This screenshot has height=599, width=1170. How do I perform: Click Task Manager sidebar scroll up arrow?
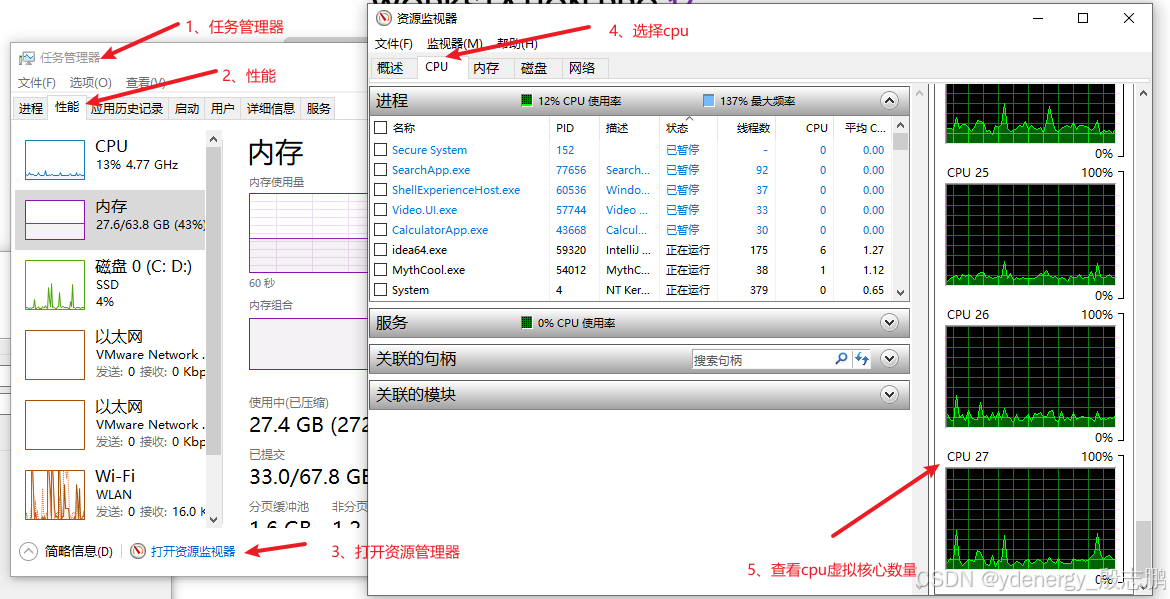pyautogui.click(x=214, y=139)
